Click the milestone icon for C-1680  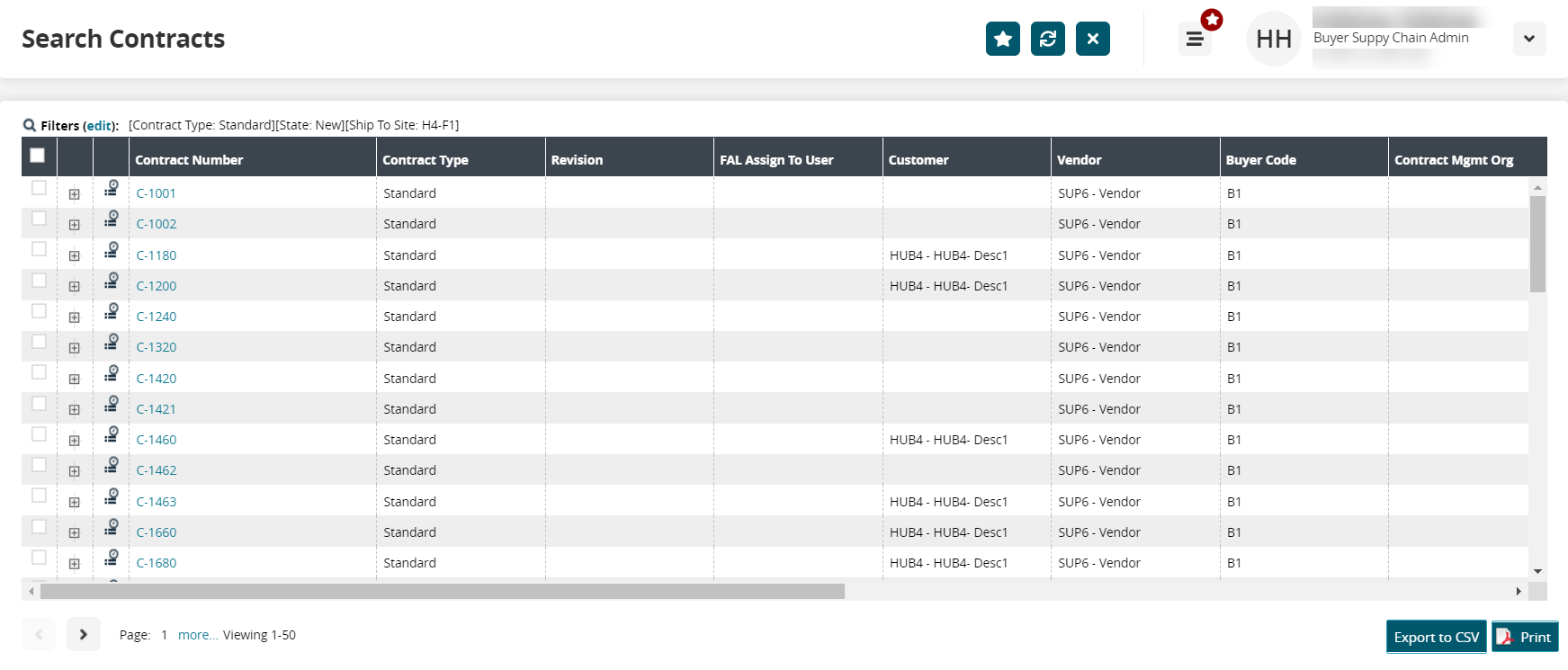click(112, 558)
